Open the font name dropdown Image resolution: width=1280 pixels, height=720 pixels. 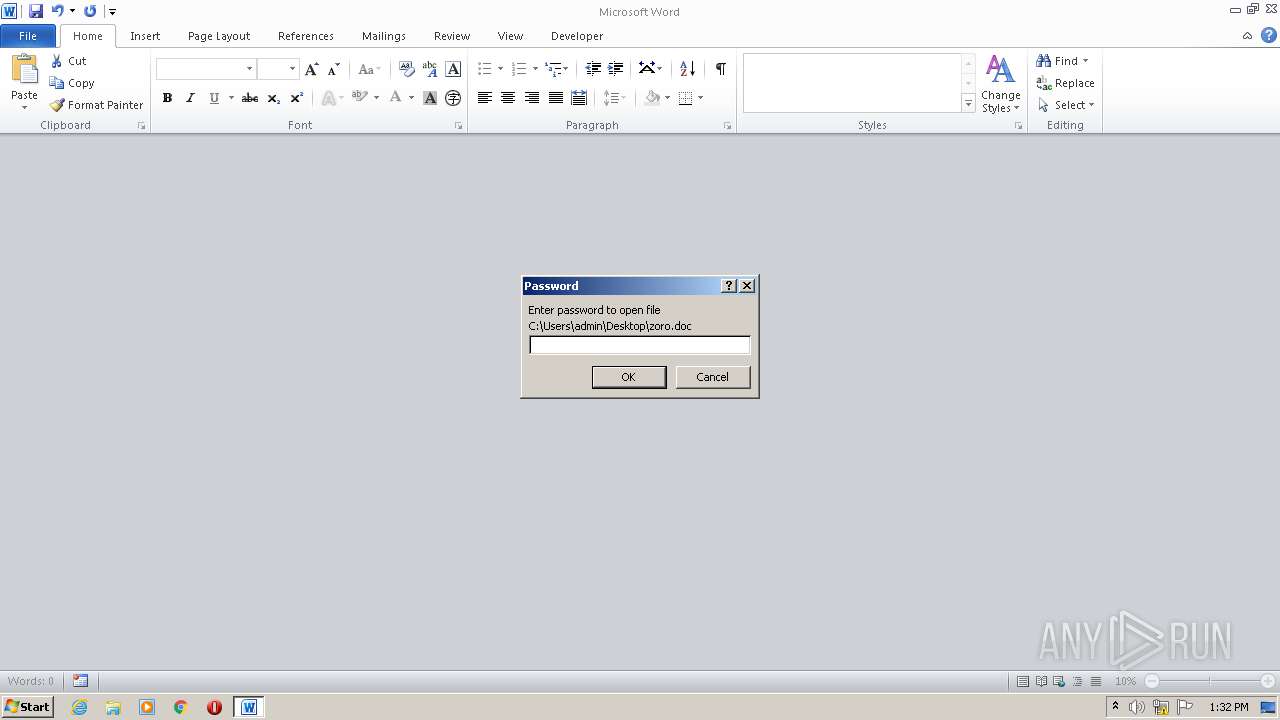[249, 69]
